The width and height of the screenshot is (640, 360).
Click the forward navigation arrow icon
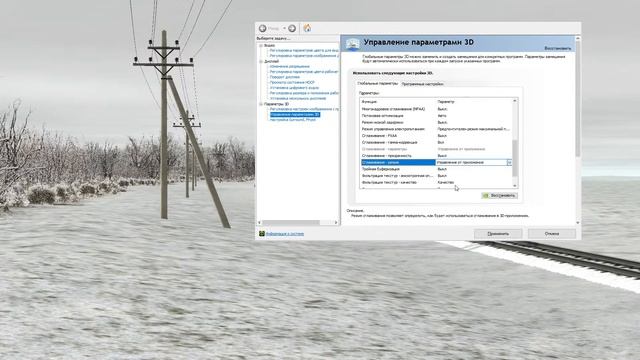[x=292, y=28]
